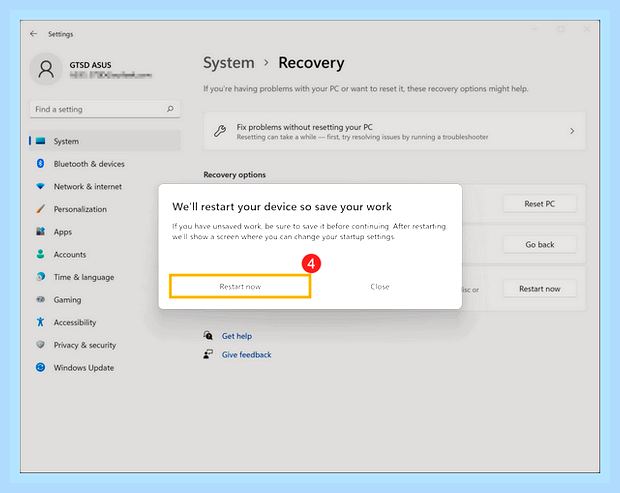Click the Get help headset icon
Viewport: 620px width, 493px height.
208,336
